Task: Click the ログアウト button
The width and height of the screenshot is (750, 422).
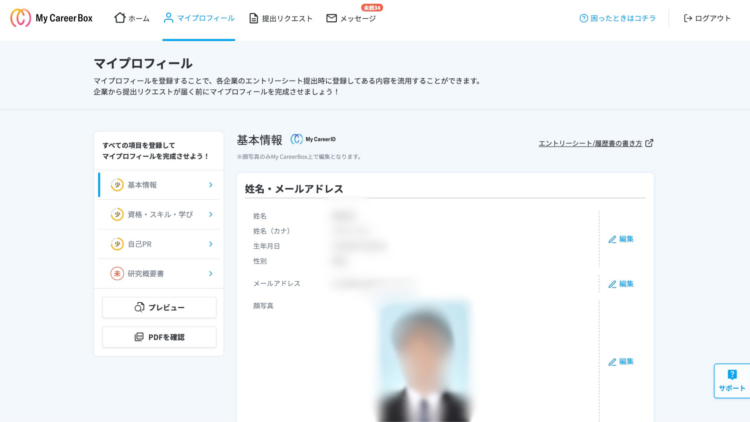Action: pos(707,18)
